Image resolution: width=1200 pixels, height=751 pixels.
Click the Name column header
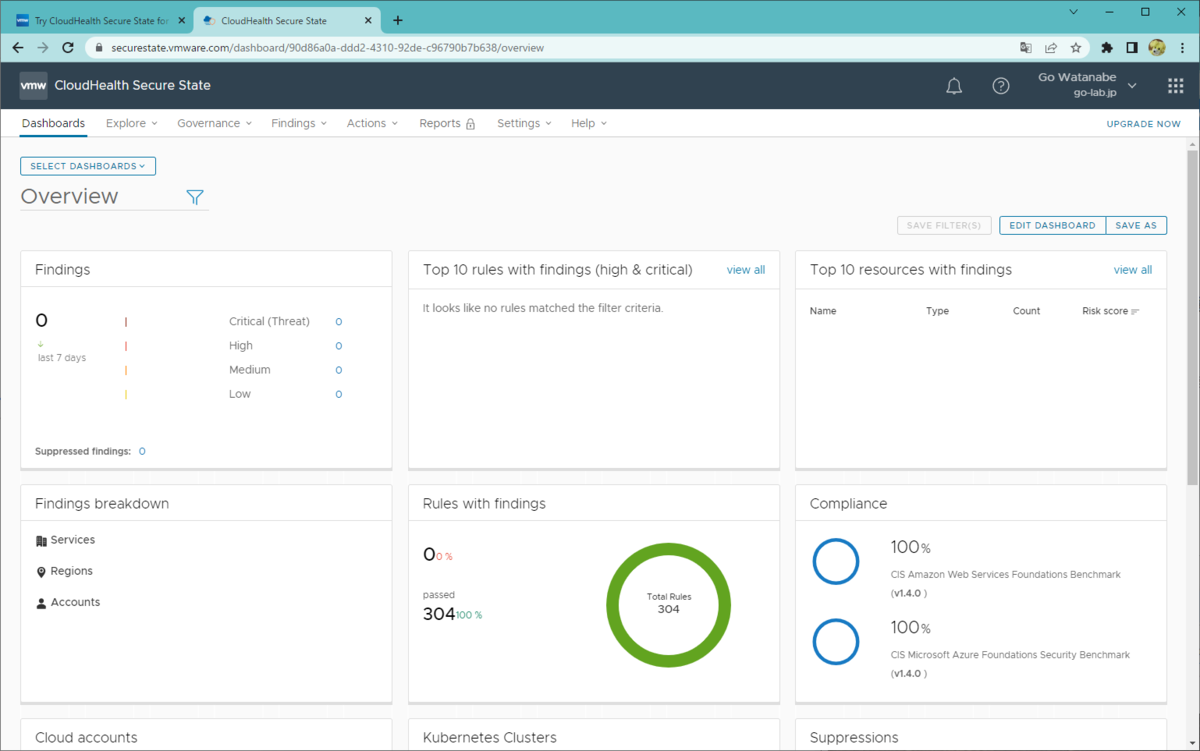823,311
